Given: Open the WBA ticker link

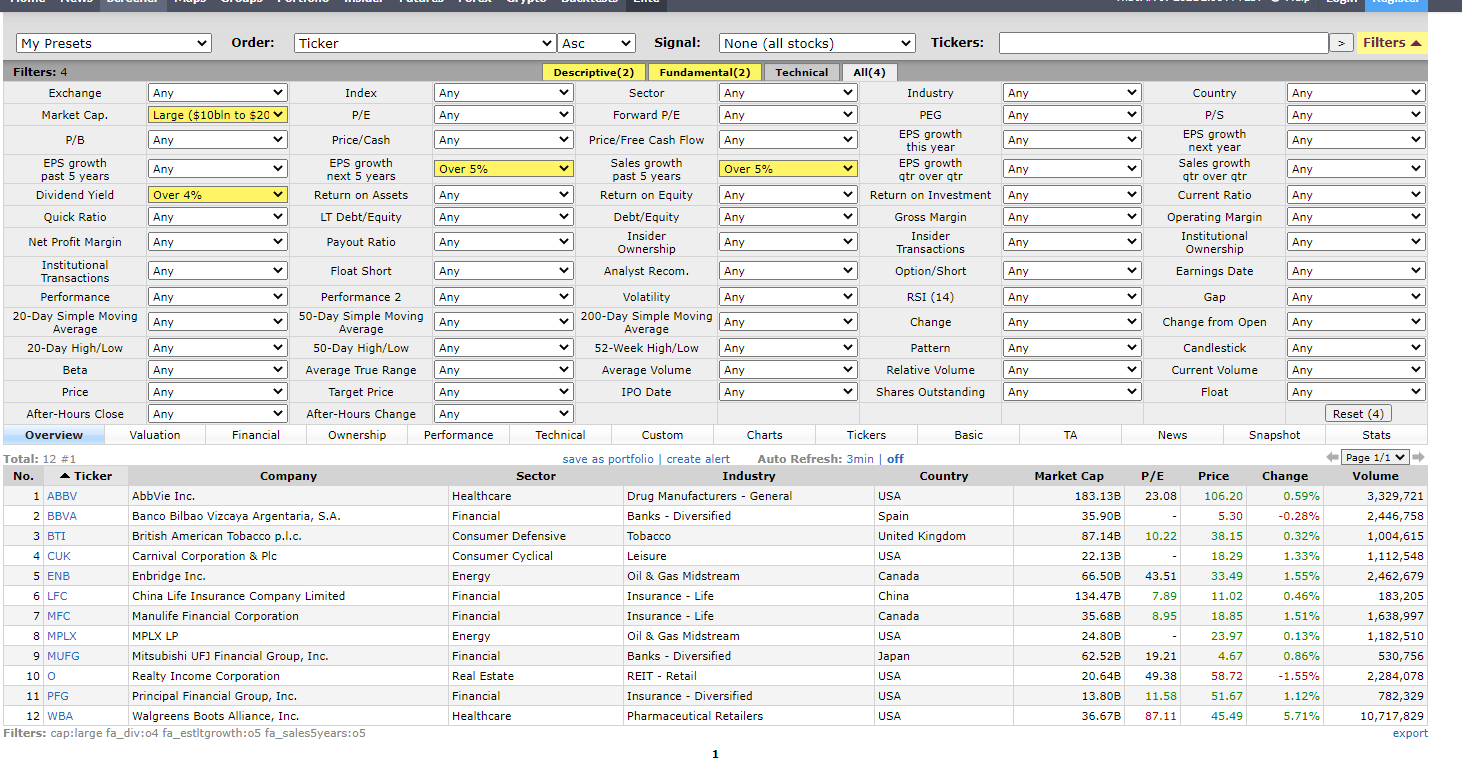Looking at the screenshot, I should [x=60, y=716].
